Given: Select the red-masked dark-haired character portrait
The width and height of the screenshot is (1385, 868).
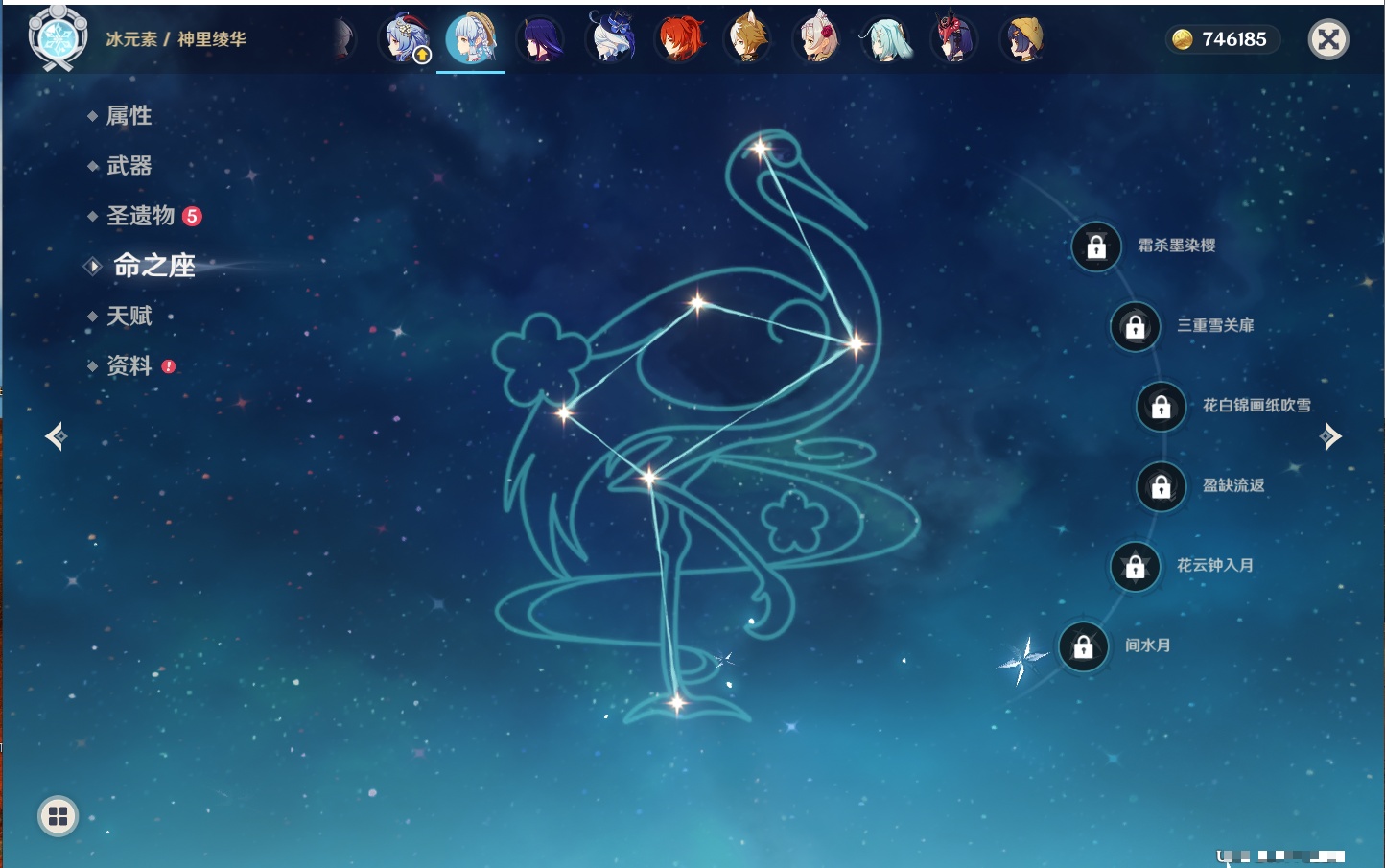Looking at the screenshot, I should 954,38.
